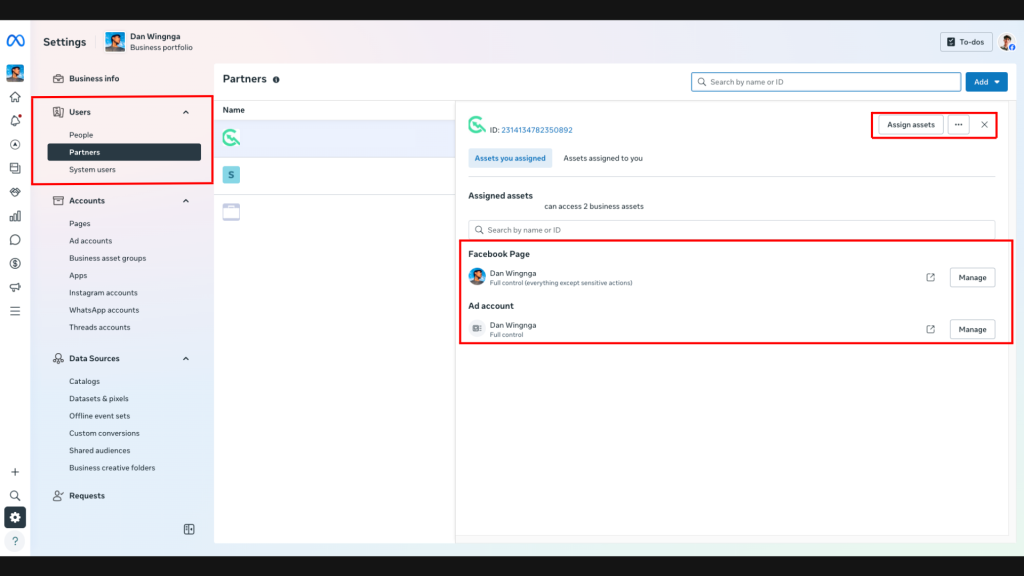Collapse the Users section

(185, 112)
